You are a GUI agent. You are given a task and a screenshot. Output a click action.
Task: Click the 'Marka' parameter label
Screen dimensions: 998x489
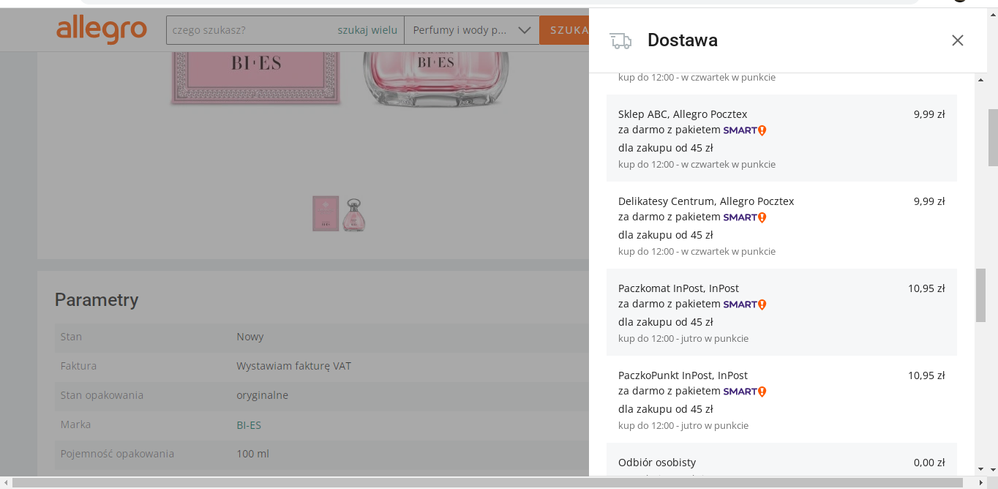(x=75, y=425)
